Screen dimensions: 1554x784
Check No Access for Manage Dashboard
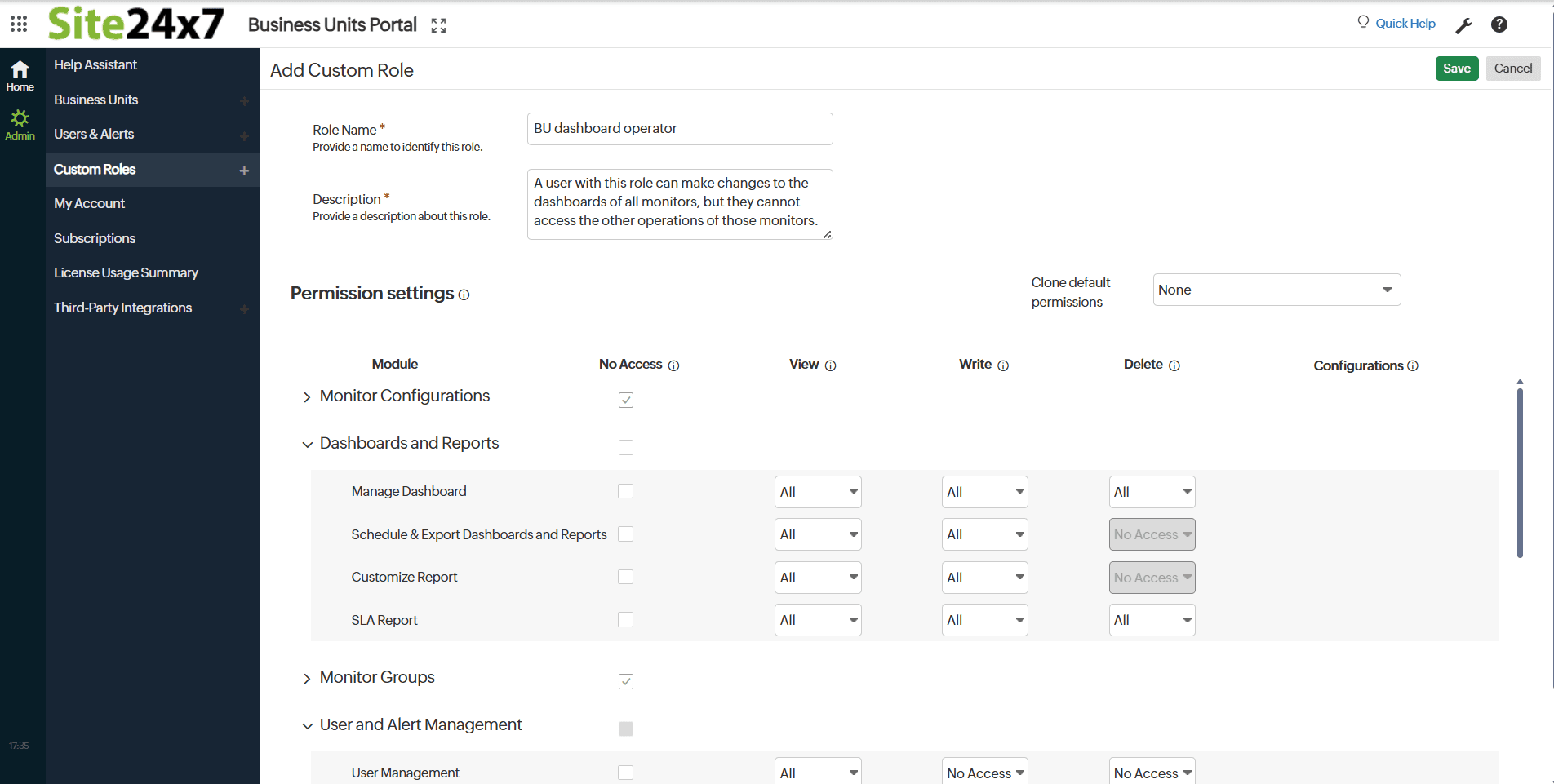coord(626,491)
